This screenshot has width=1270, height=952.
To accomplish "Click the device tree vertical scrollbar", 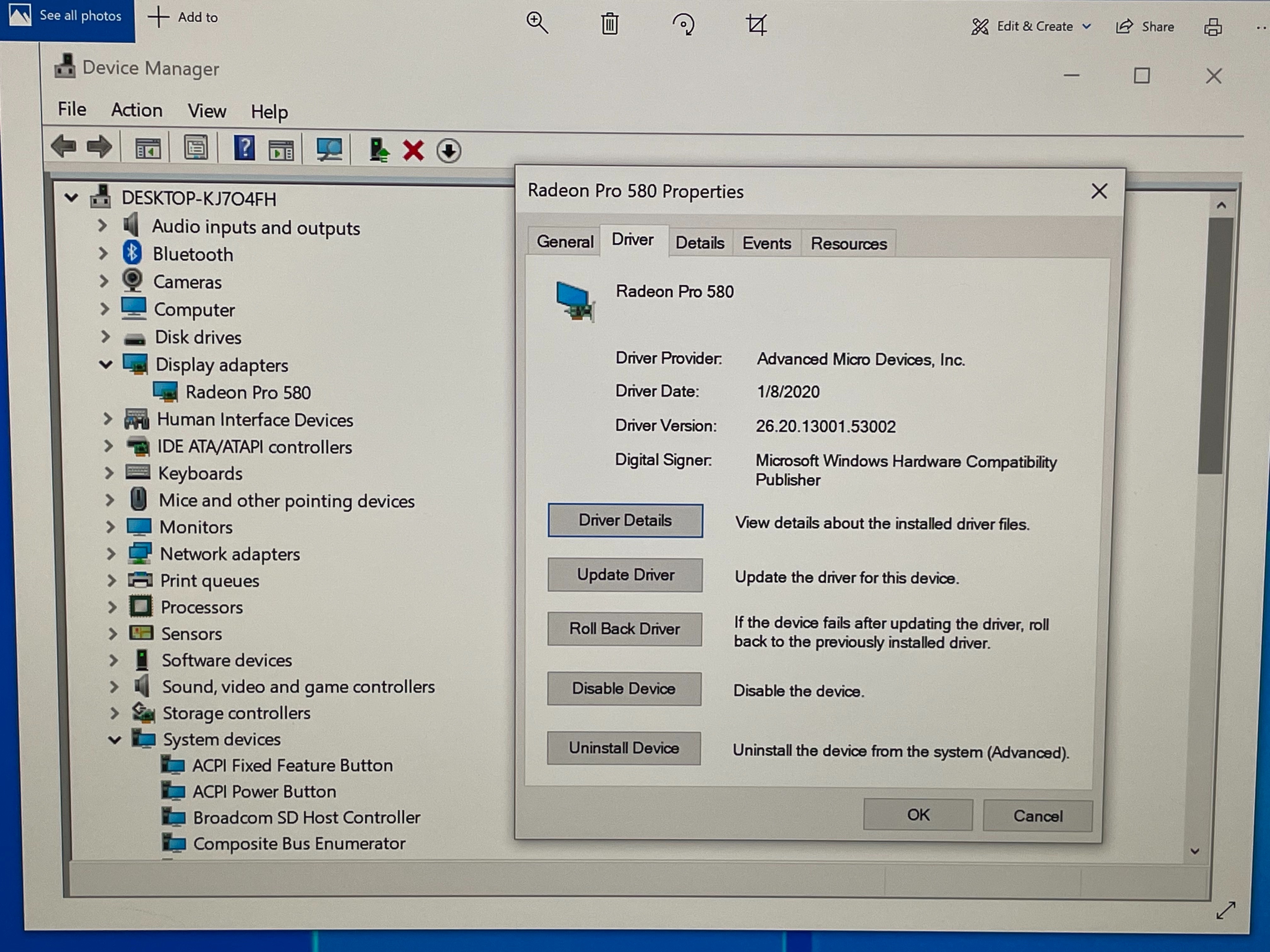I will 1214,344.
